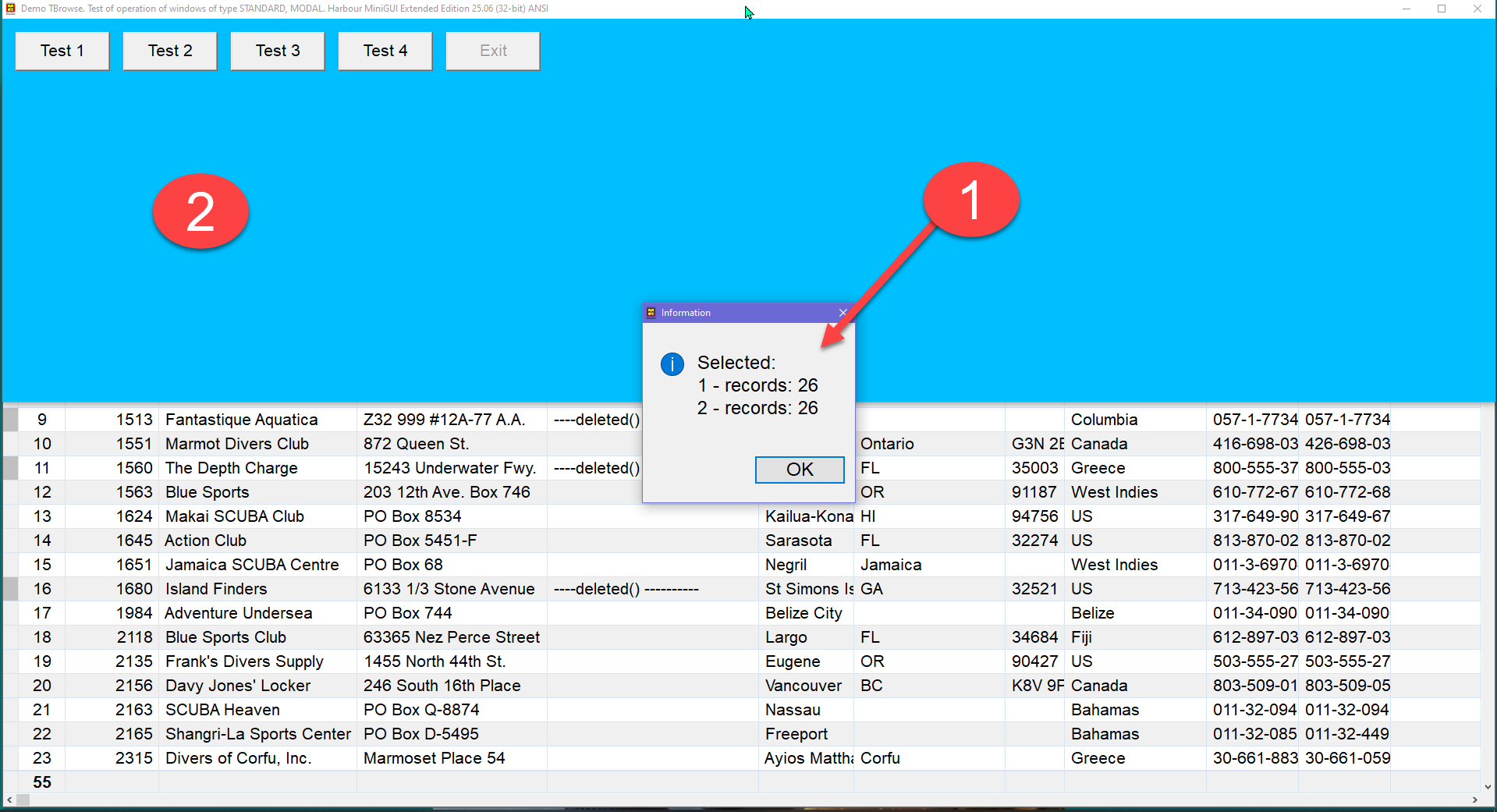
Task: Select the Marmot Divers Club cell
Action: tap(237, 444)
